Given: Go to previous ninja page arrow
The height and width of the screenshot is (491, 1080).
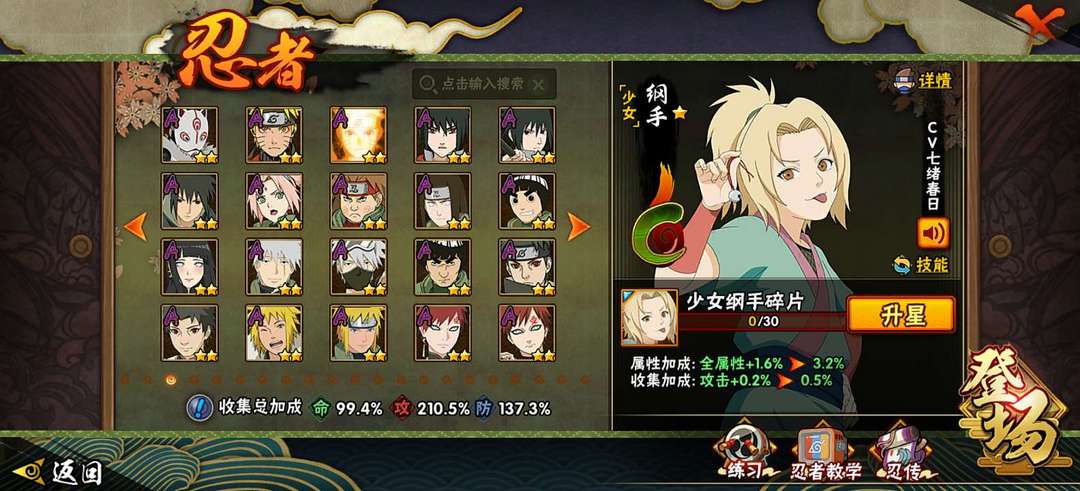Looking at the screenshot, I should tap(136, 227).
